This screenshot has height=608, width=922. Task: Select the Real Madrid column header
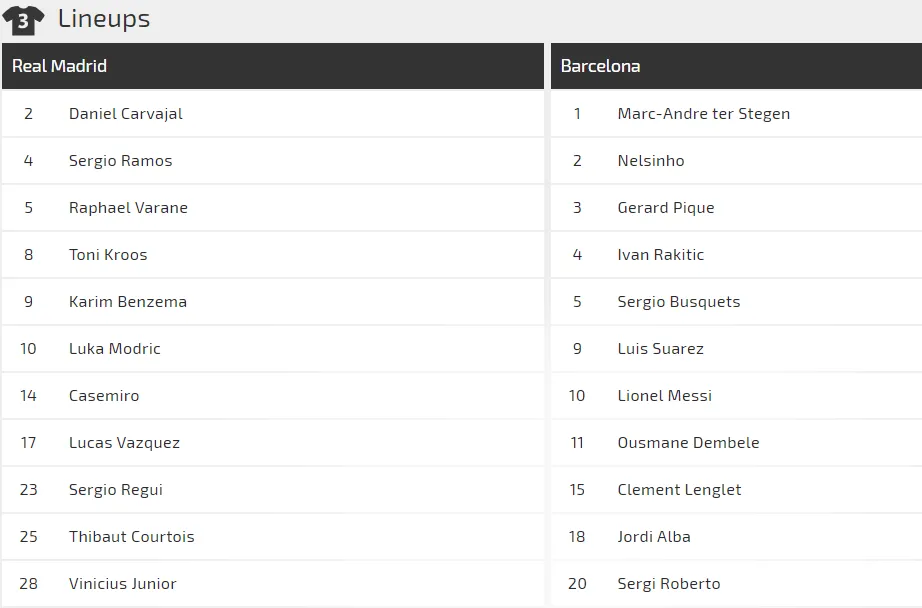click(x=59, y=66)
